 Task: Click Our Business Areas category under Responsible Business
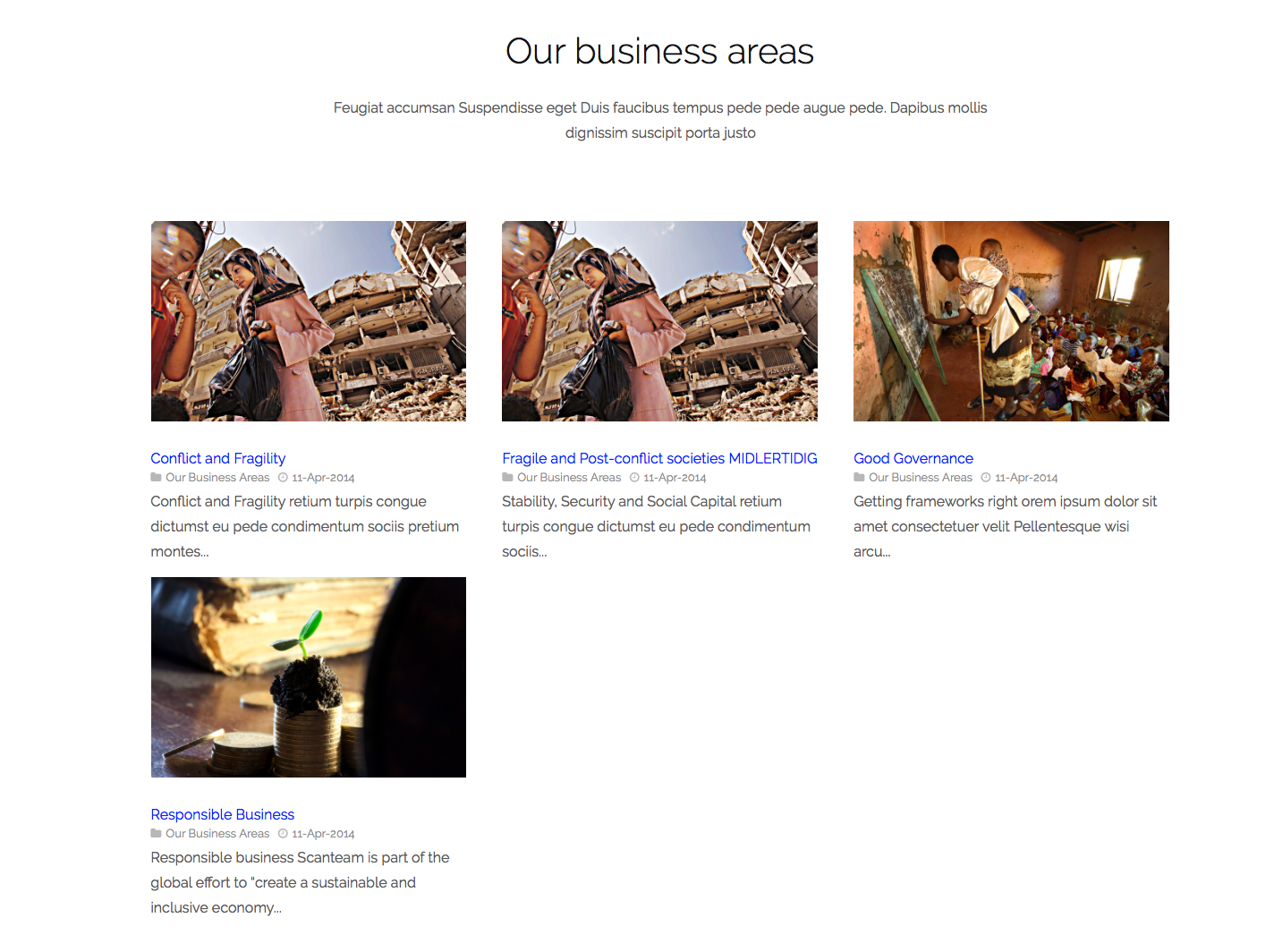pos(217,834)
